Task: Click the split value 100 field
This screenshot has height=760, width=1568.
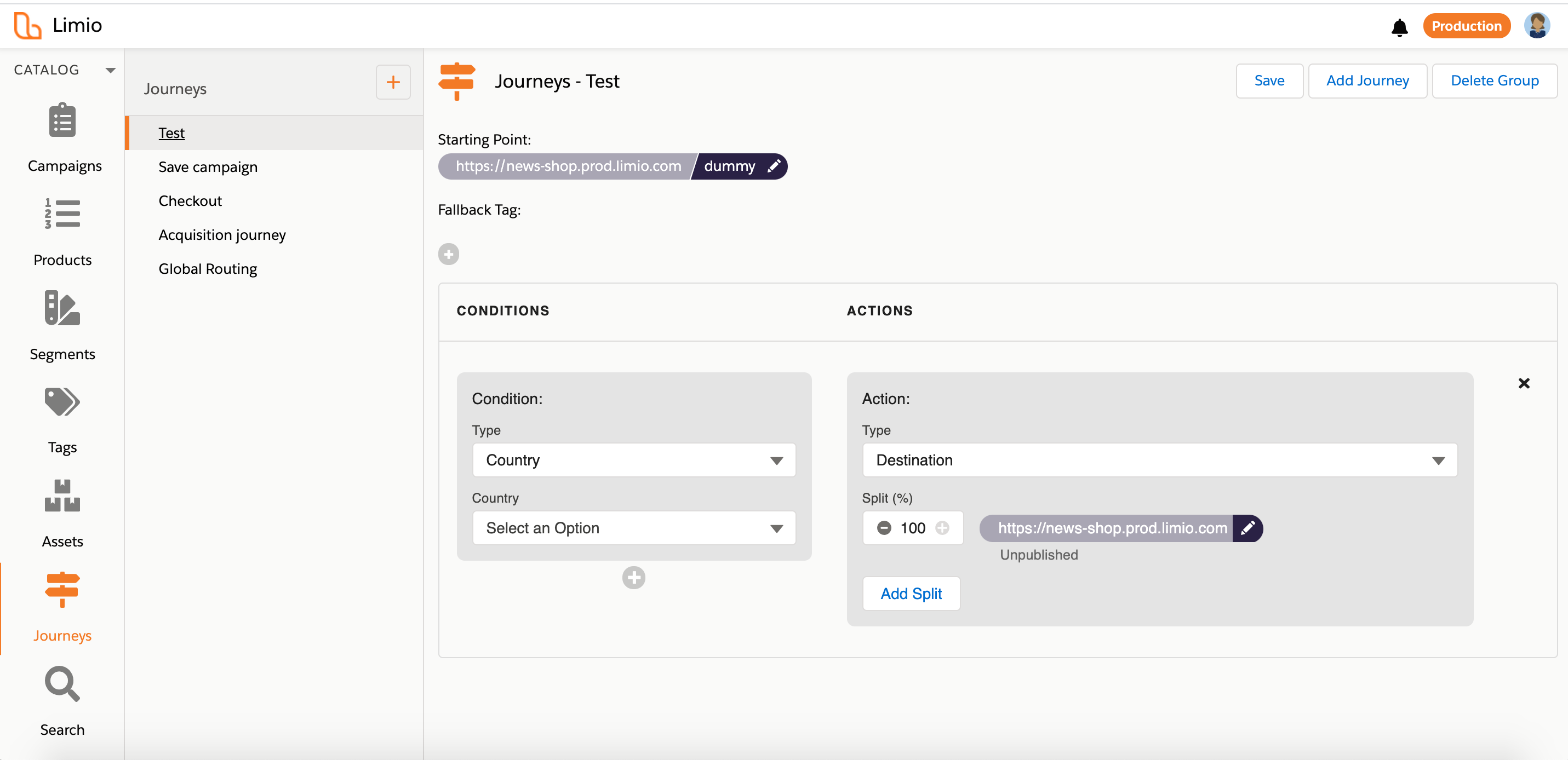Action: (912, 528)
